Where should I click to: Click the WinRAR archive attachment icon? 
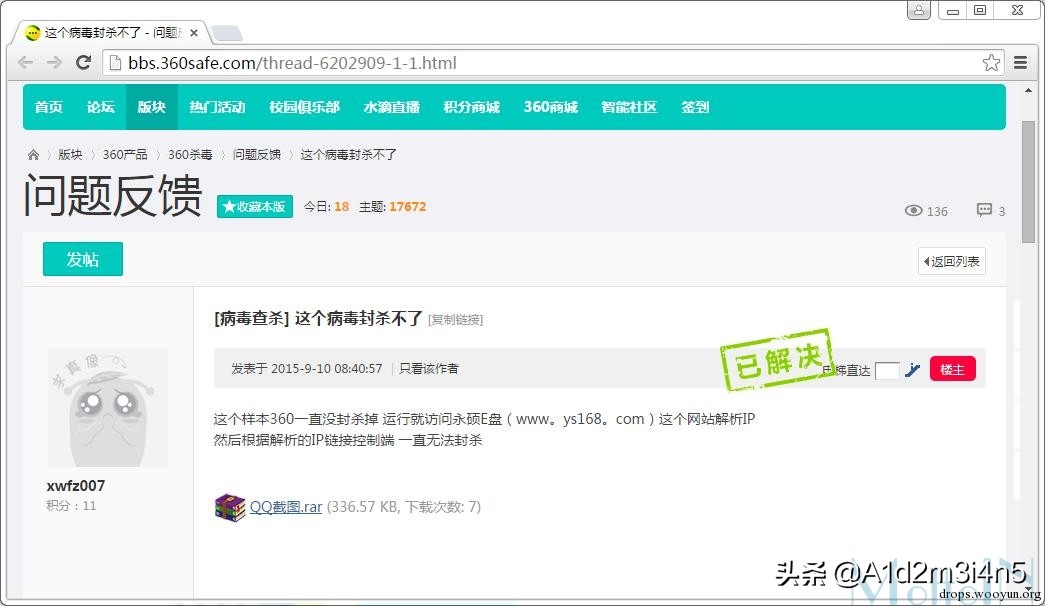tap(230, 507)
